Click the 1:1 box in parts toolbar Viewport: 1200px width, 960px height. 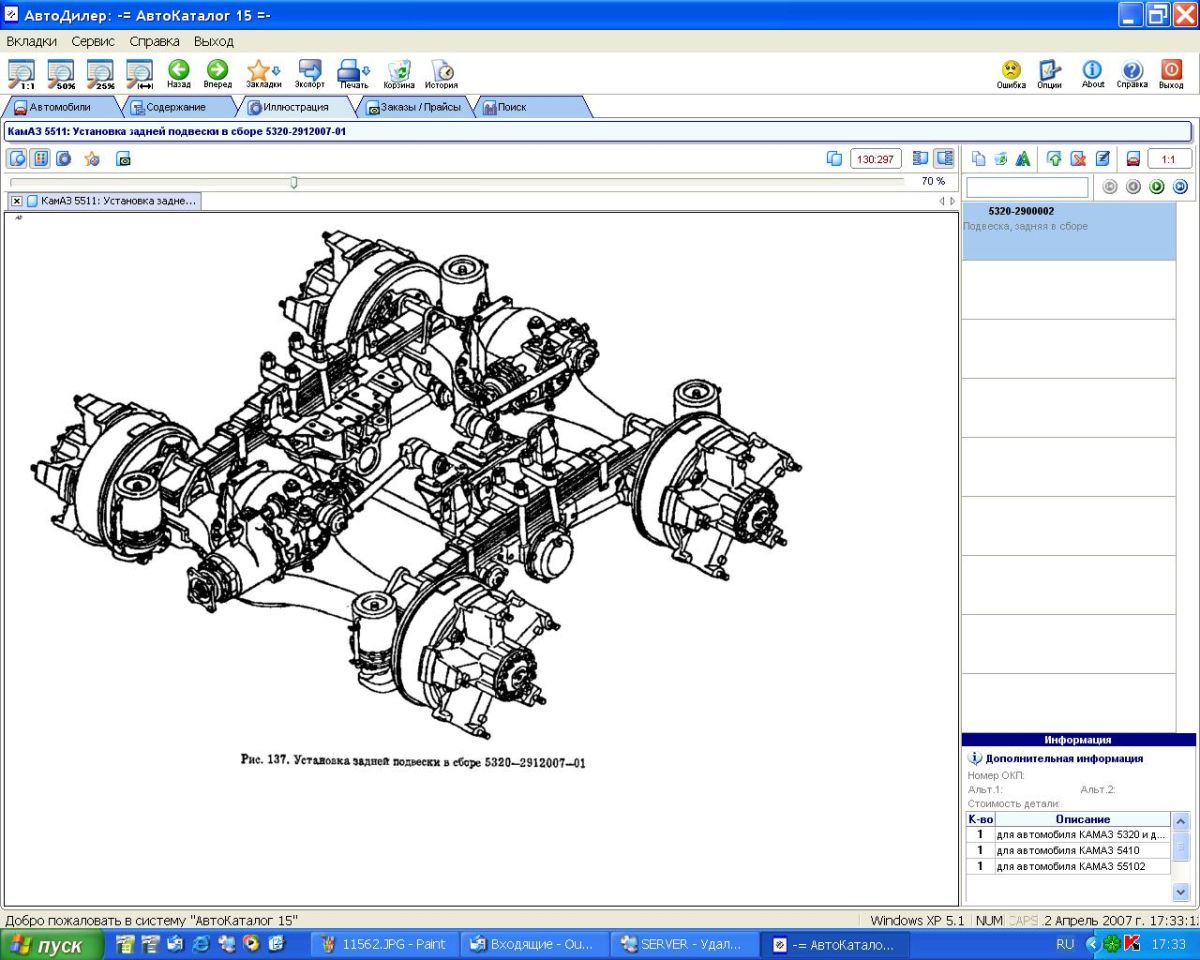click(x=1169, y=158)
